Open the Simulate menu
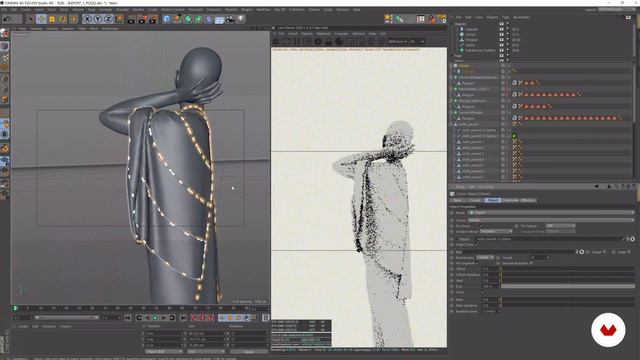Image resolution: width=640 pixels, height=360 pixels. 122,9
